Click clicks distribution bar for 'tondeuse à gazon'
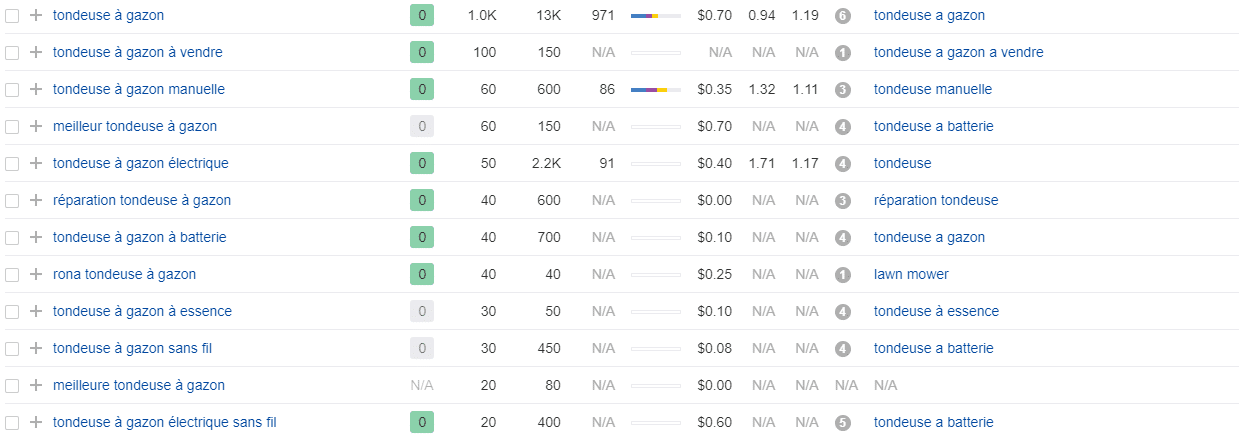Image resolution: width=1239 pixels, height=439 pixels. click(x=655, y=16)
